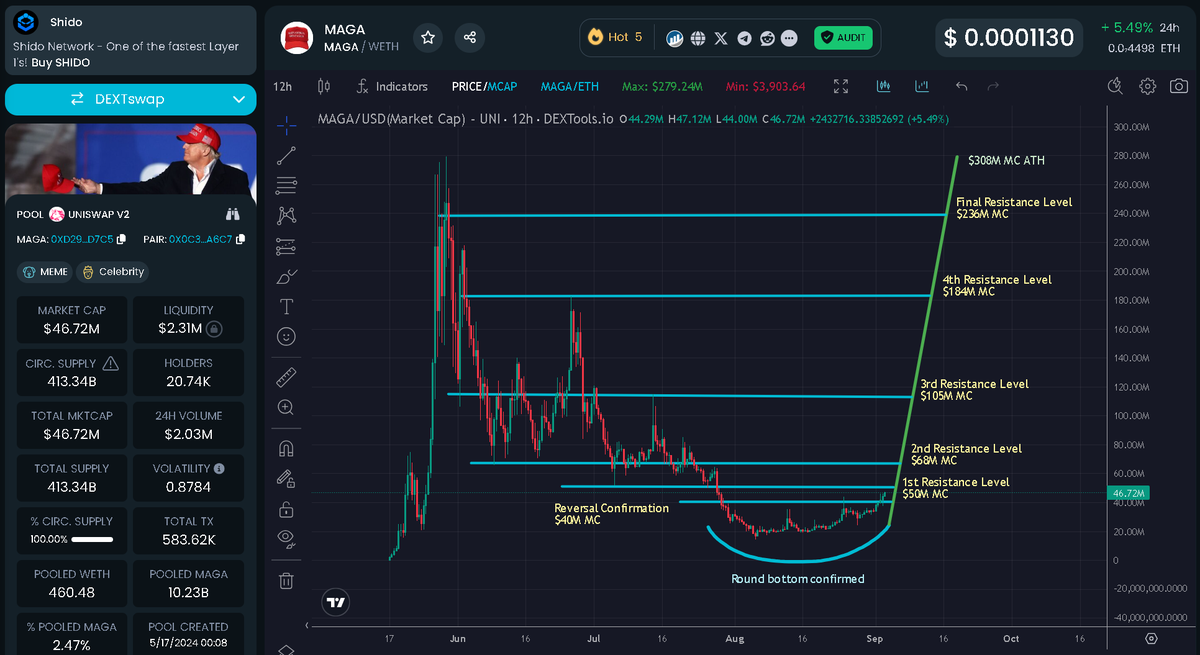
Task: Select the MEME category tag
Action: coord(46,272)
